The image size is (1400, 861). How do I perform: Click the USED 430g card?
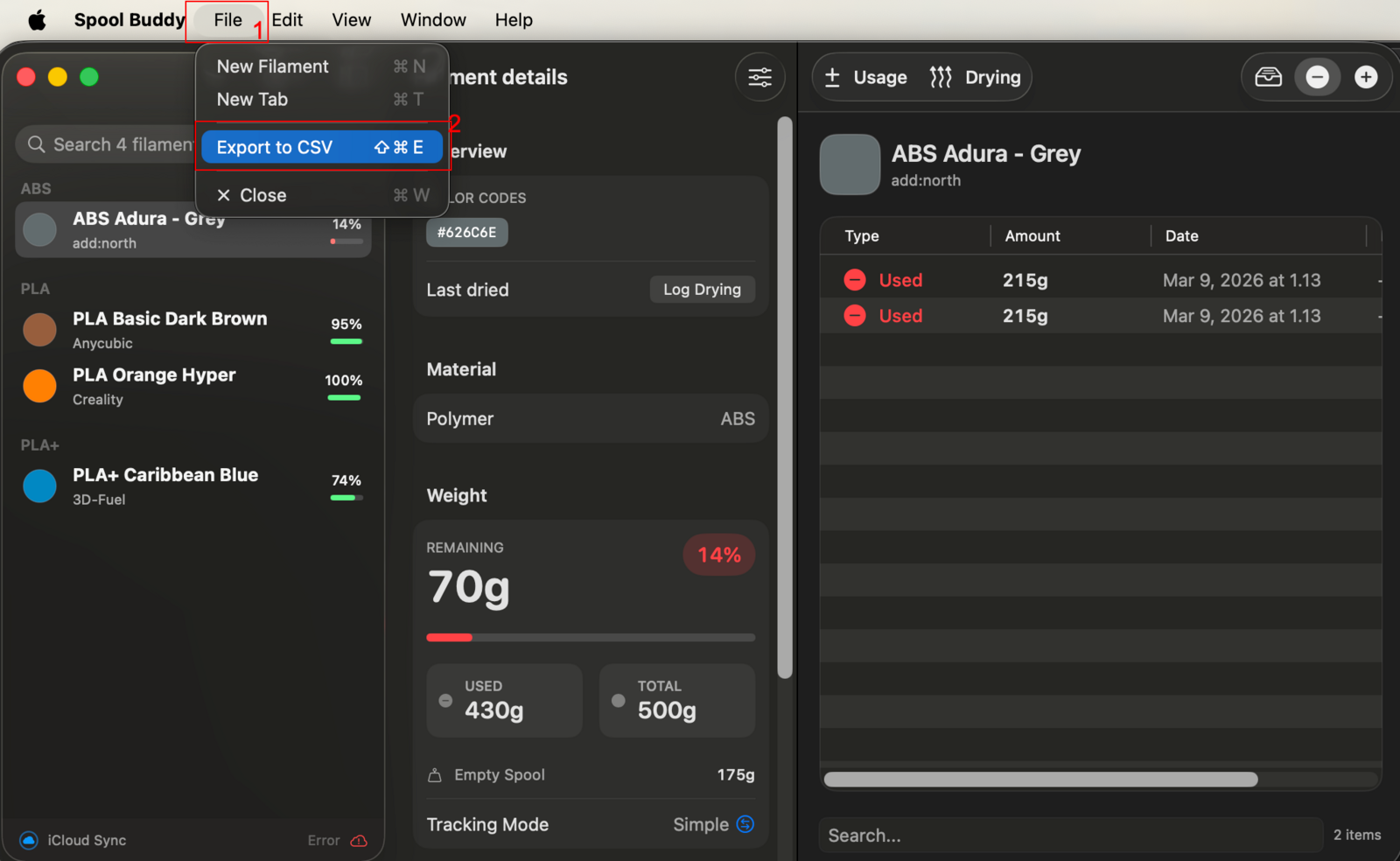click(504, 700)
